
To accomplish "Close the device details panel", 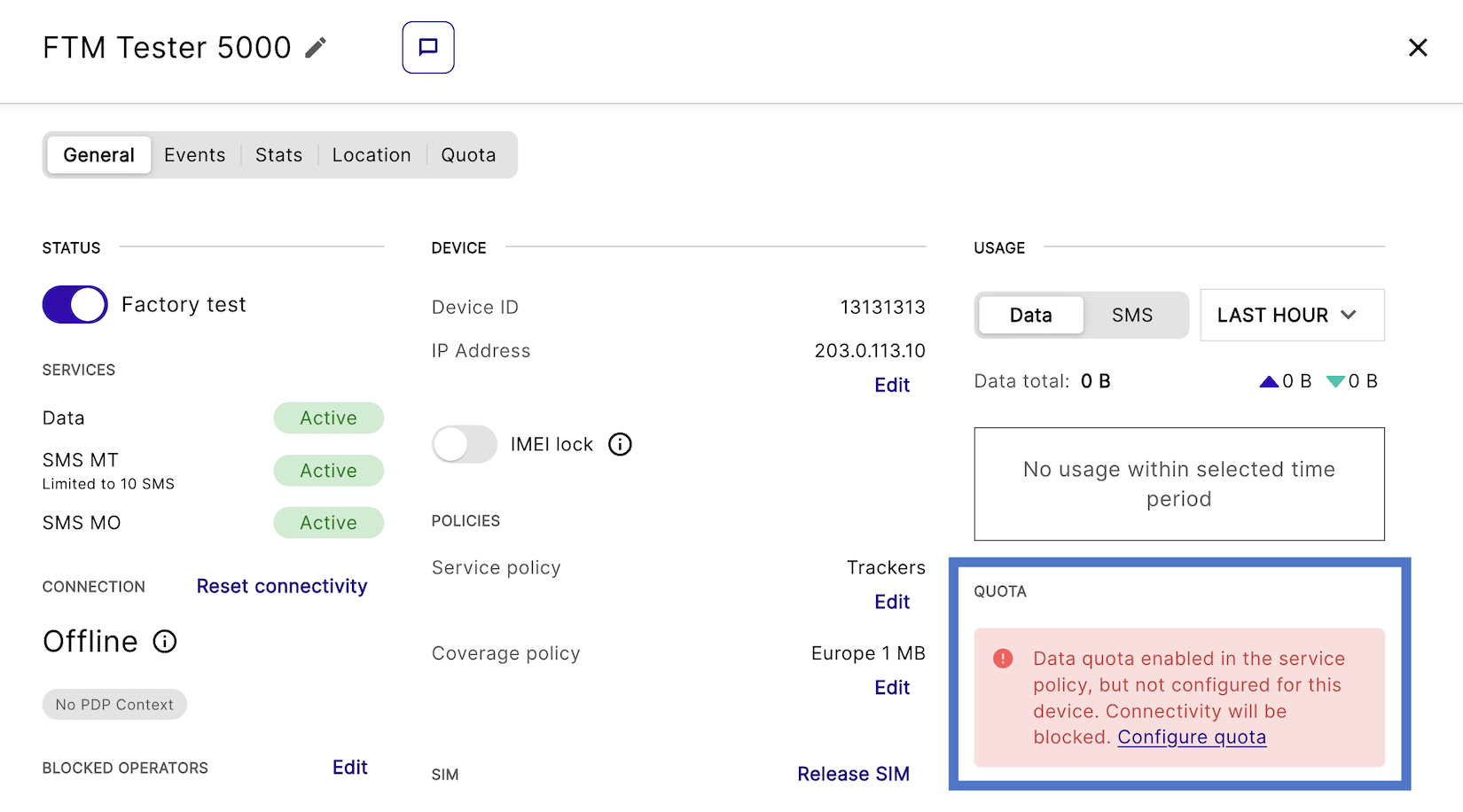I will [1418, 48].
